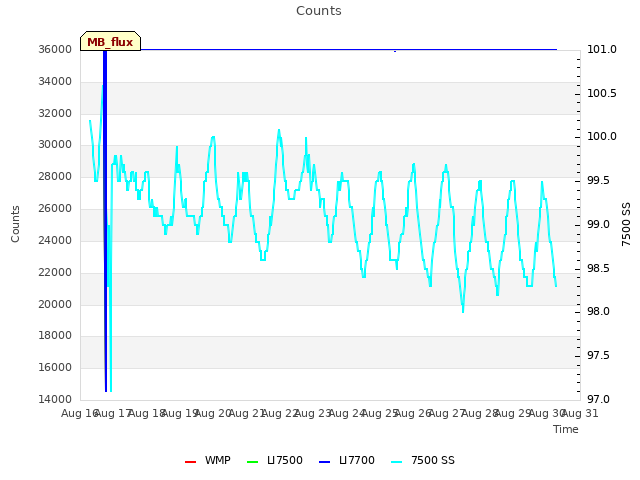This screenshot has width=640, height=480.
Task: Click the left axis label Counts
Action: (x=15, y=224)
